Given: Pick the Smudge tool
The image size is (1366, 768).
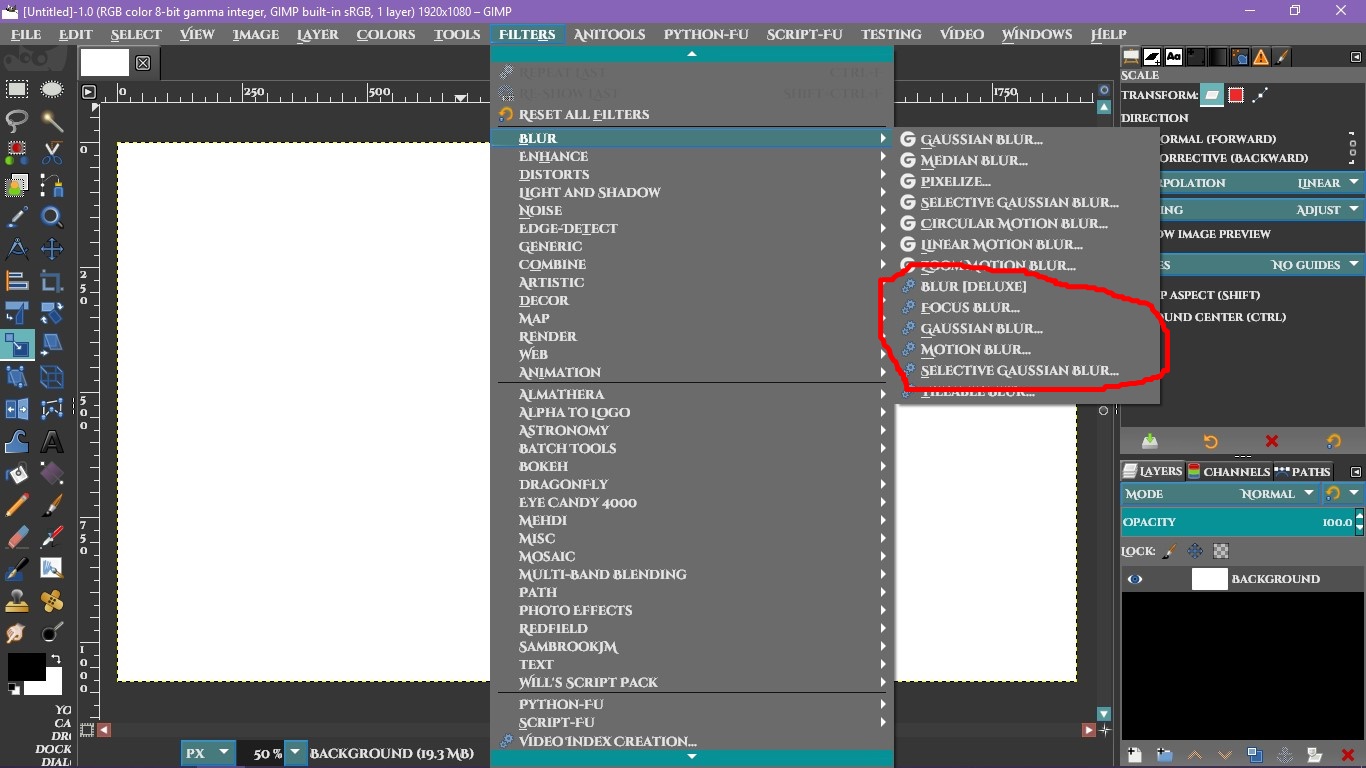Looking at the screenshot, I should (x=17, y=633).
